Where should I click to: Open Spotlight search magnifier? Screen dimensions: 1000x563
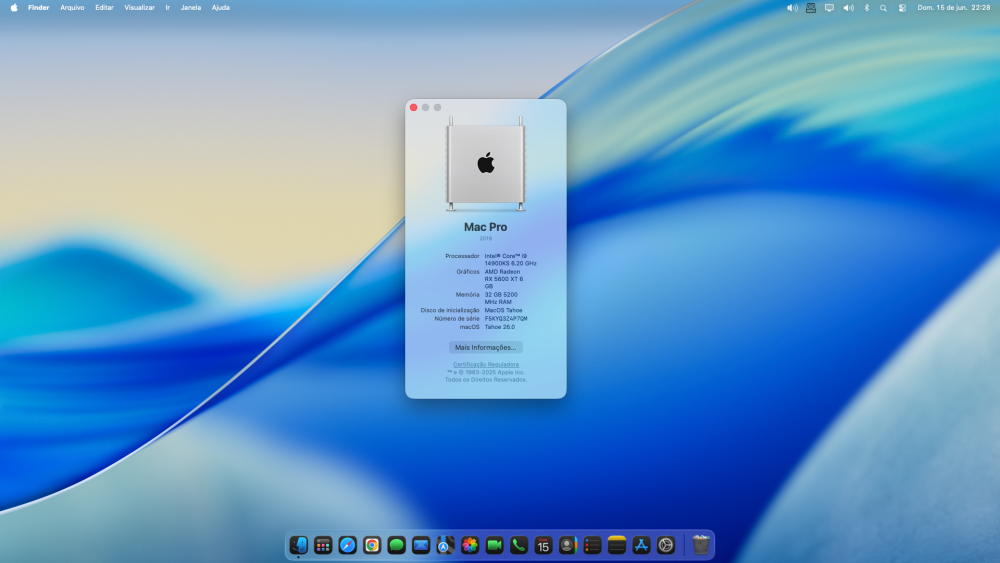(x=883, y=8)
